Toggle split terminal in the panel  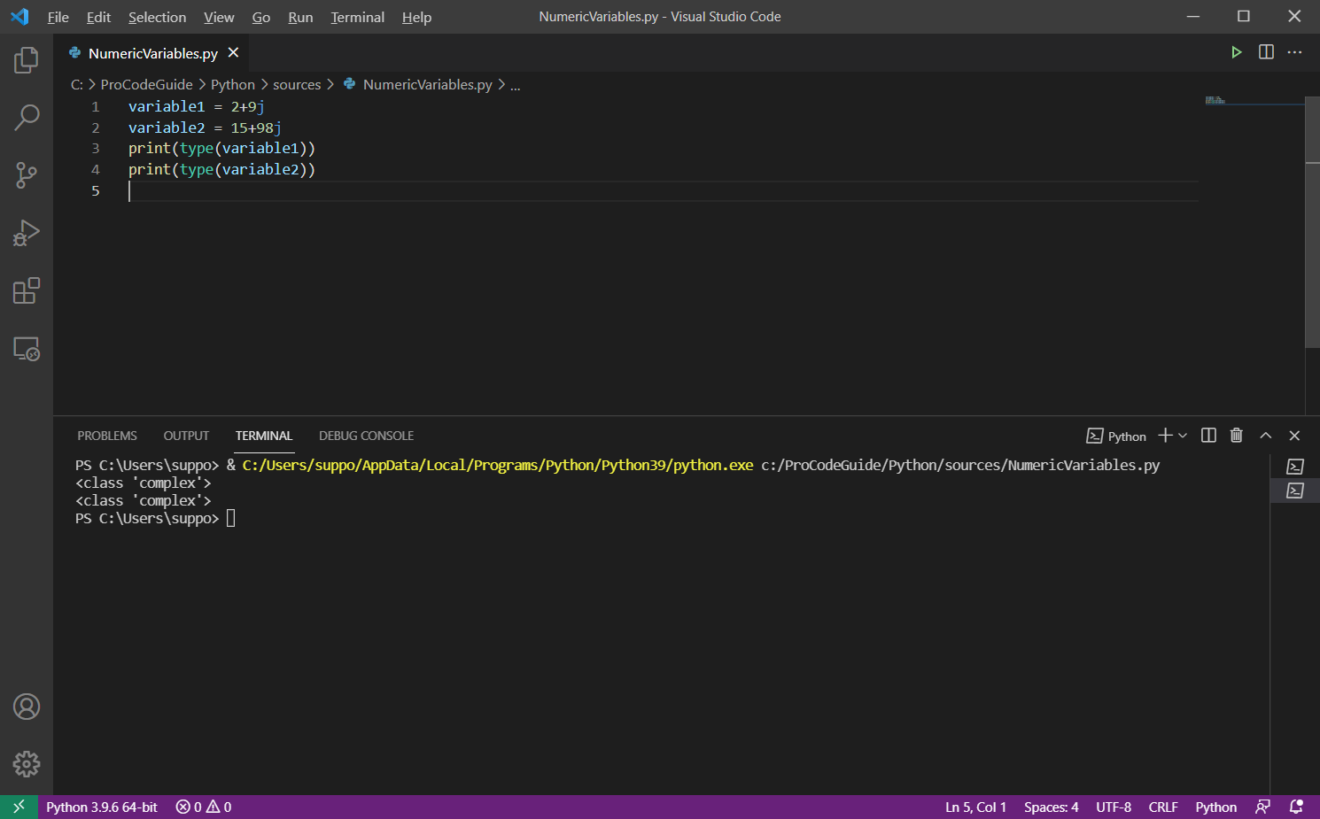(1208, 435)
